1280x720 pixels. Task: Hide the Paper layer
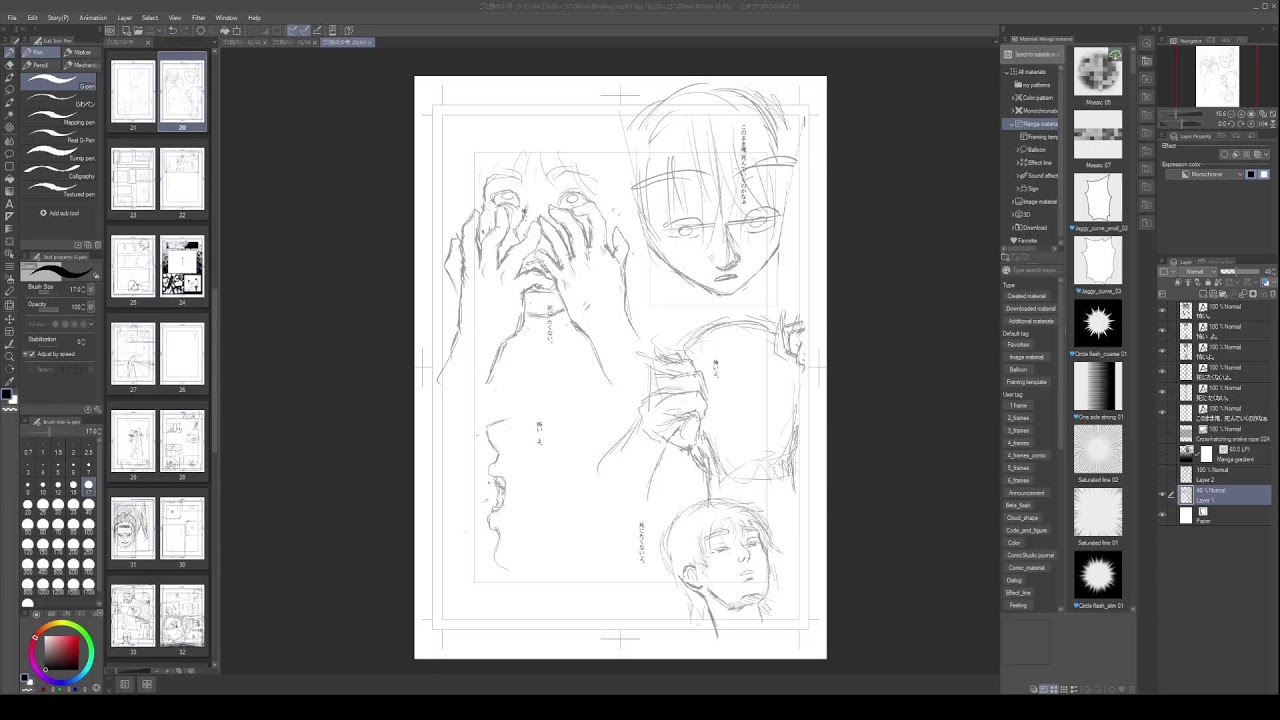tap(1162, 515)
